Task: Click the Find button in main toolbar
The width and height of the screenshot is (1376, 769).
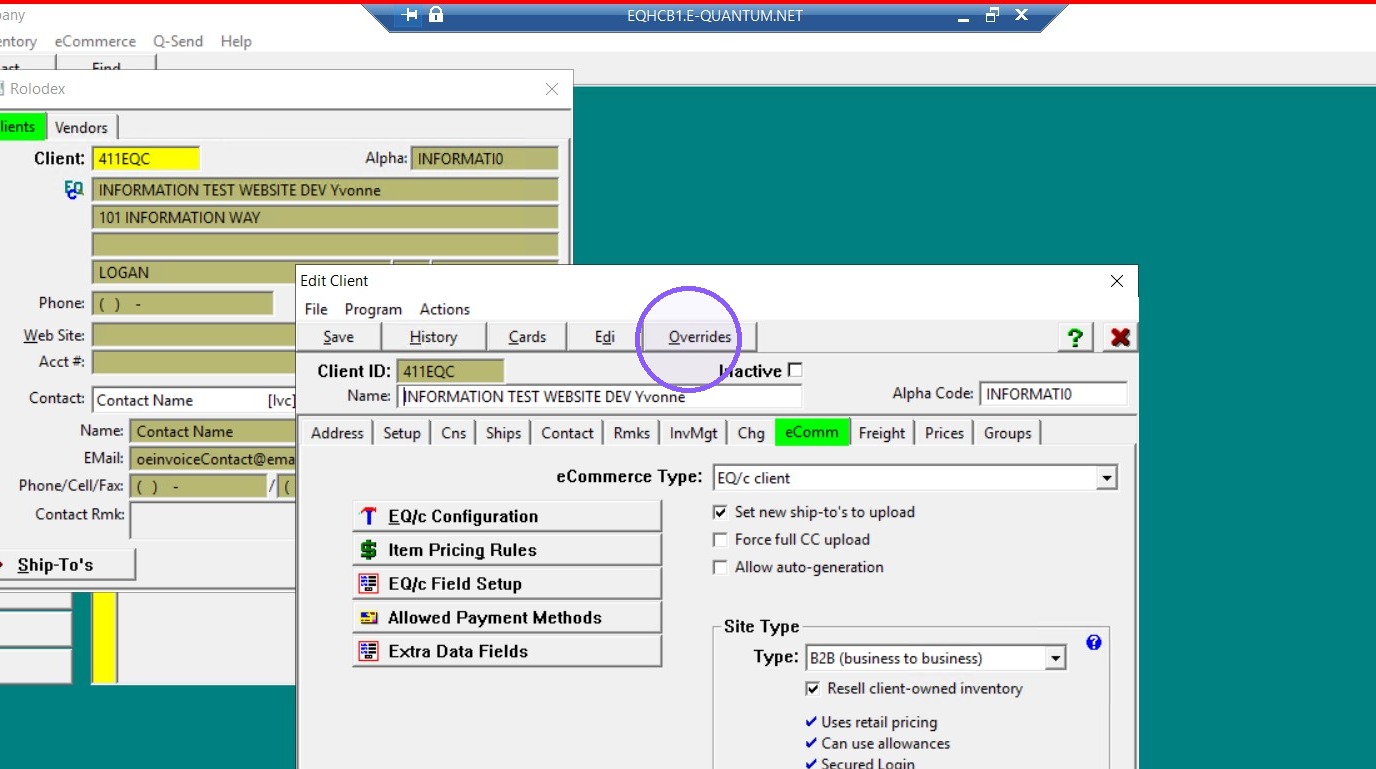Action: click(x=106, y=68)
